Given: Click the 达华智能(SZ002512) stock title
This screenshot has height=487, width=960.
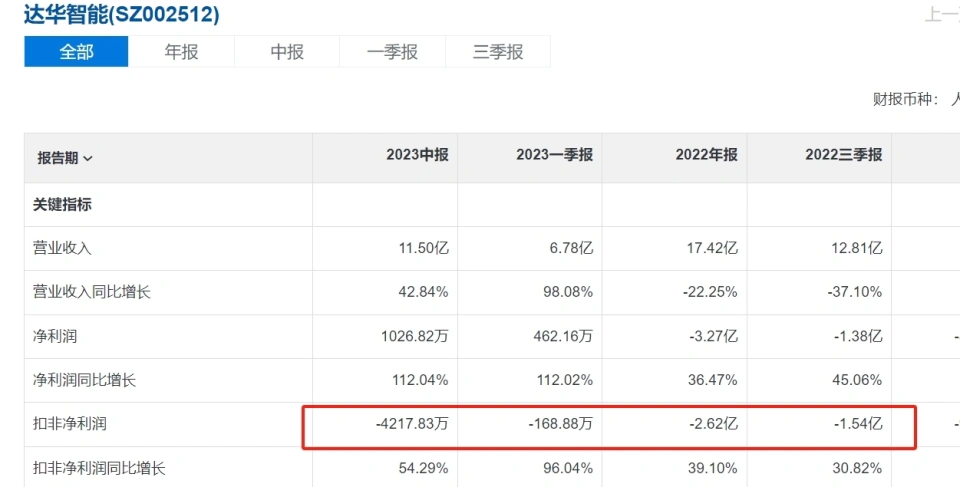Looking at the screenshot, I should [122, 14].
